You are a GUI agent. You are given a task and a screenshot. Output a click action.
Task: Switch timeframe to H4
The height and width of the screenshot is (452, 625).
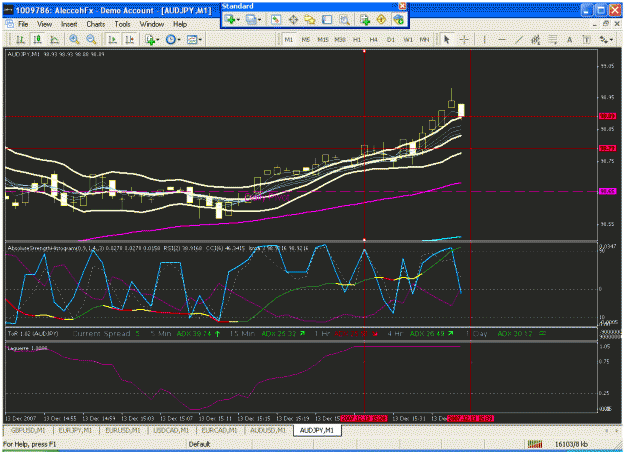click(x=373, y=39)
